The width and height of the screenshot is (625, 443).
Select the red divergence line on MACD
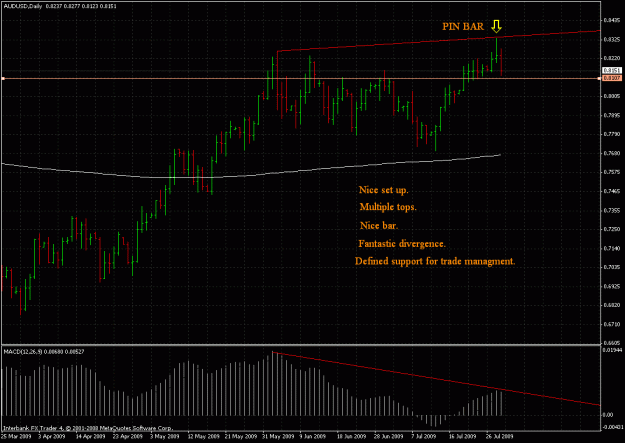pyautogui.click(x=436, y=379)
